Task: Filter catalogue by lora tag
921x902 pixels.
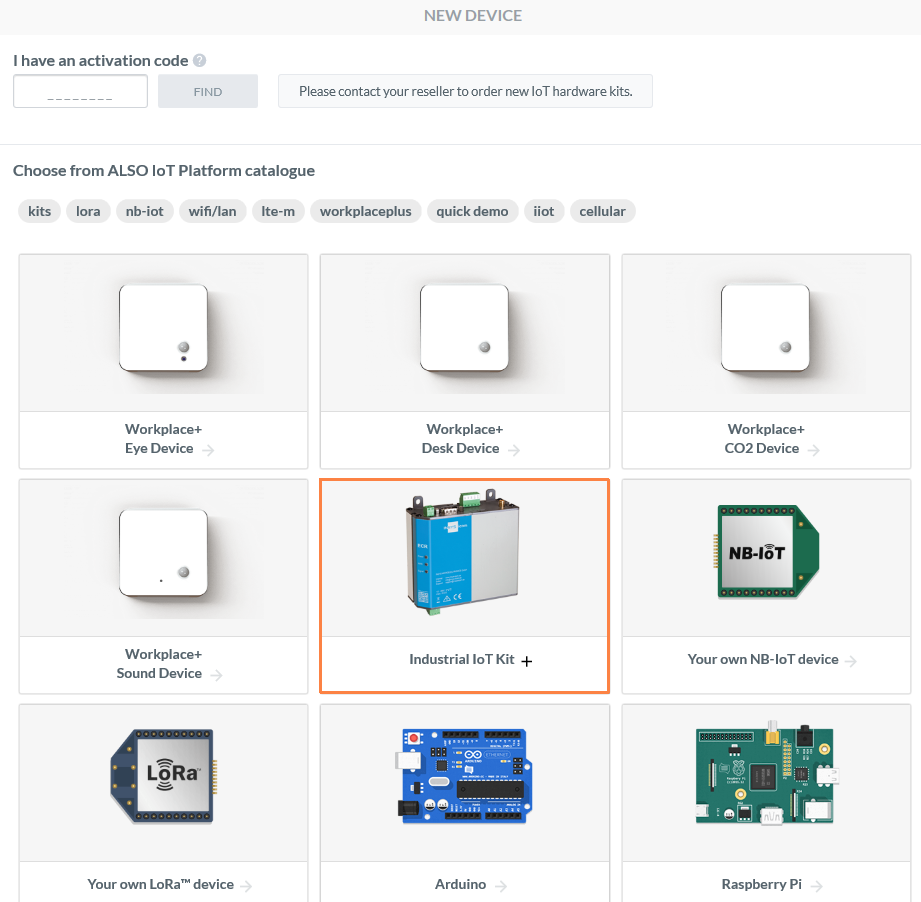Action: (88, 211)
